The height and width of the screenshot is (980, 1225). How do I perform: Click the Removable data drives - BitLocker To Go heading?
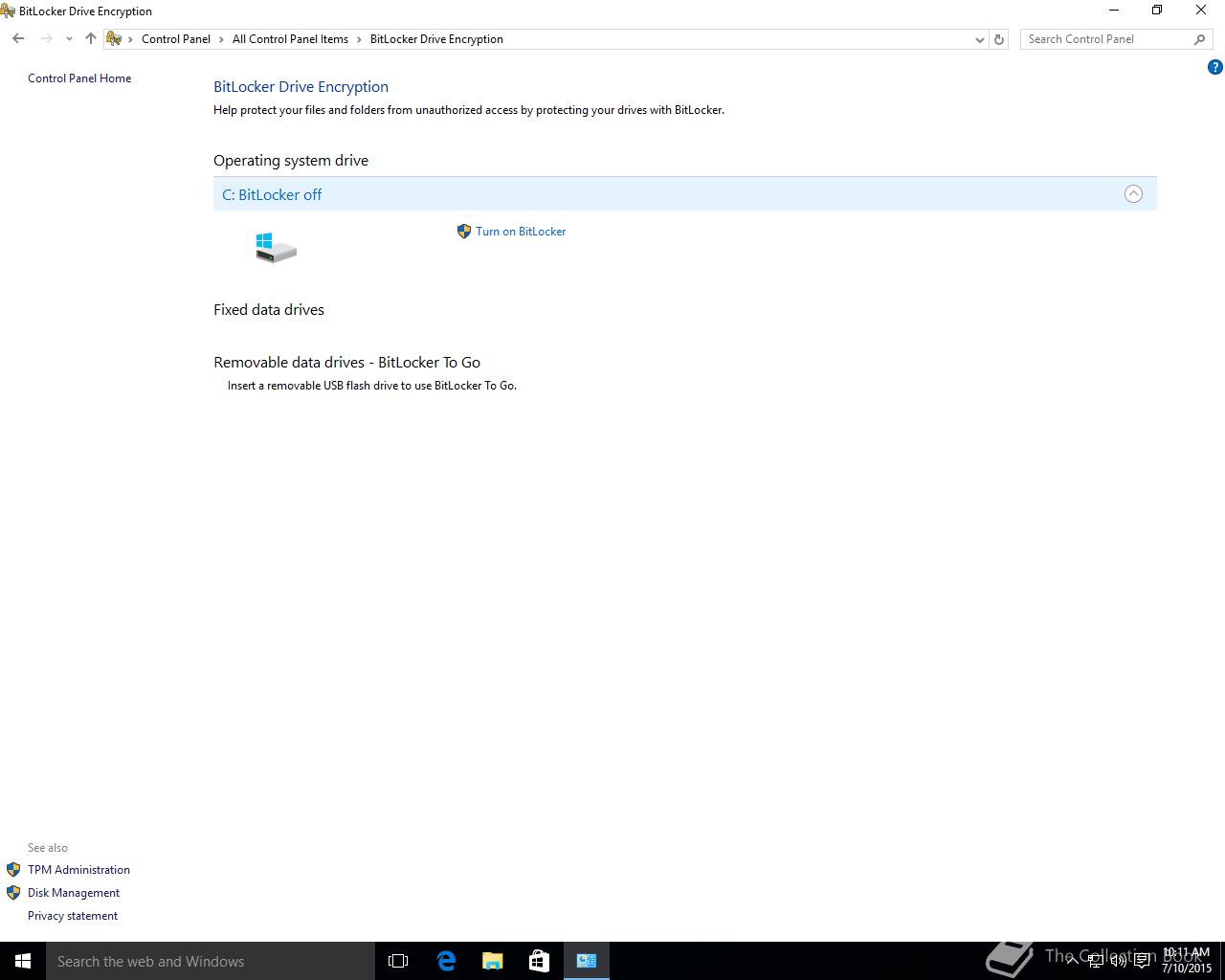tap(347, 363)
